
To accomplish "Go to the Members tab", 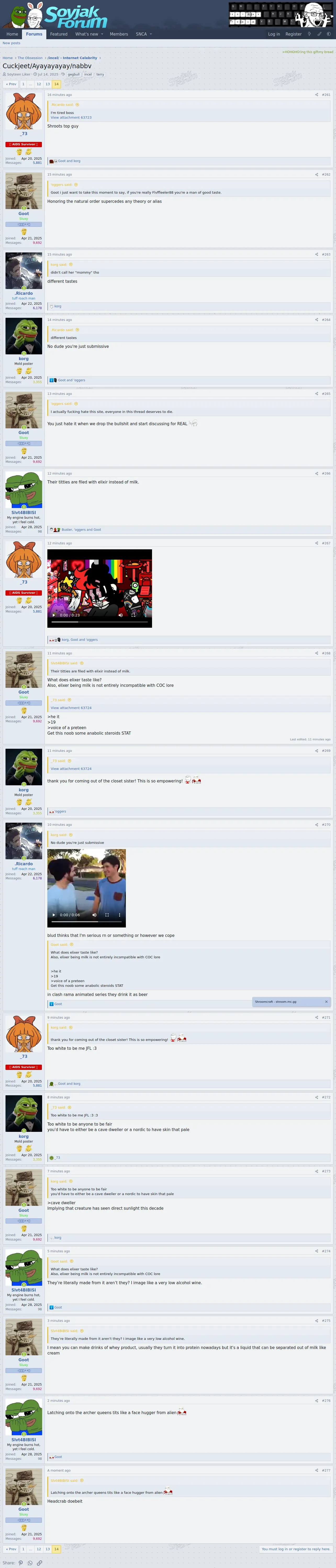I will click(x=119, y=34).
